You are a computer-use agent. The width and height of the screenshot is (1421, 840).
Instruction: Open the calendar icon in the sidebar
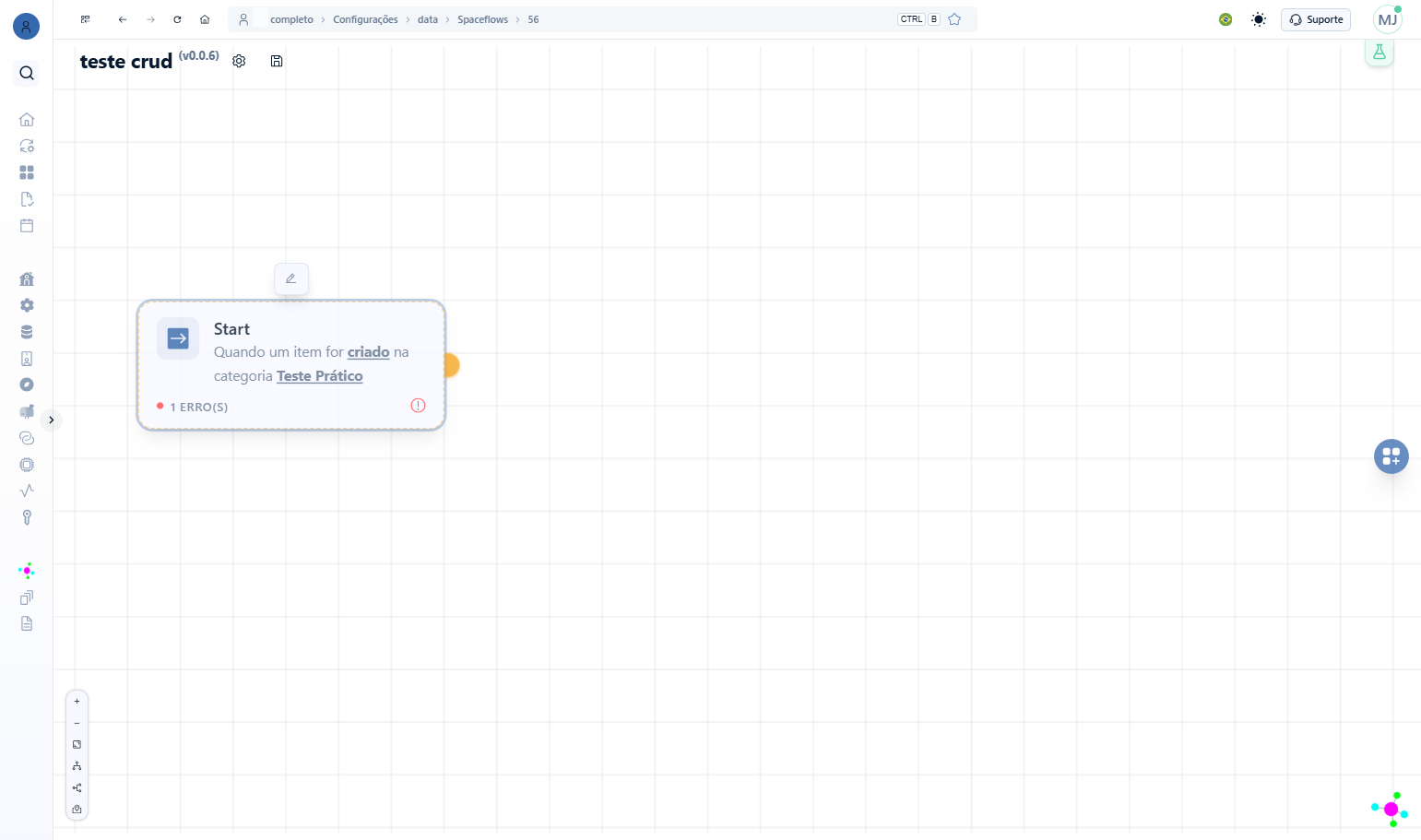coord(27,226)
